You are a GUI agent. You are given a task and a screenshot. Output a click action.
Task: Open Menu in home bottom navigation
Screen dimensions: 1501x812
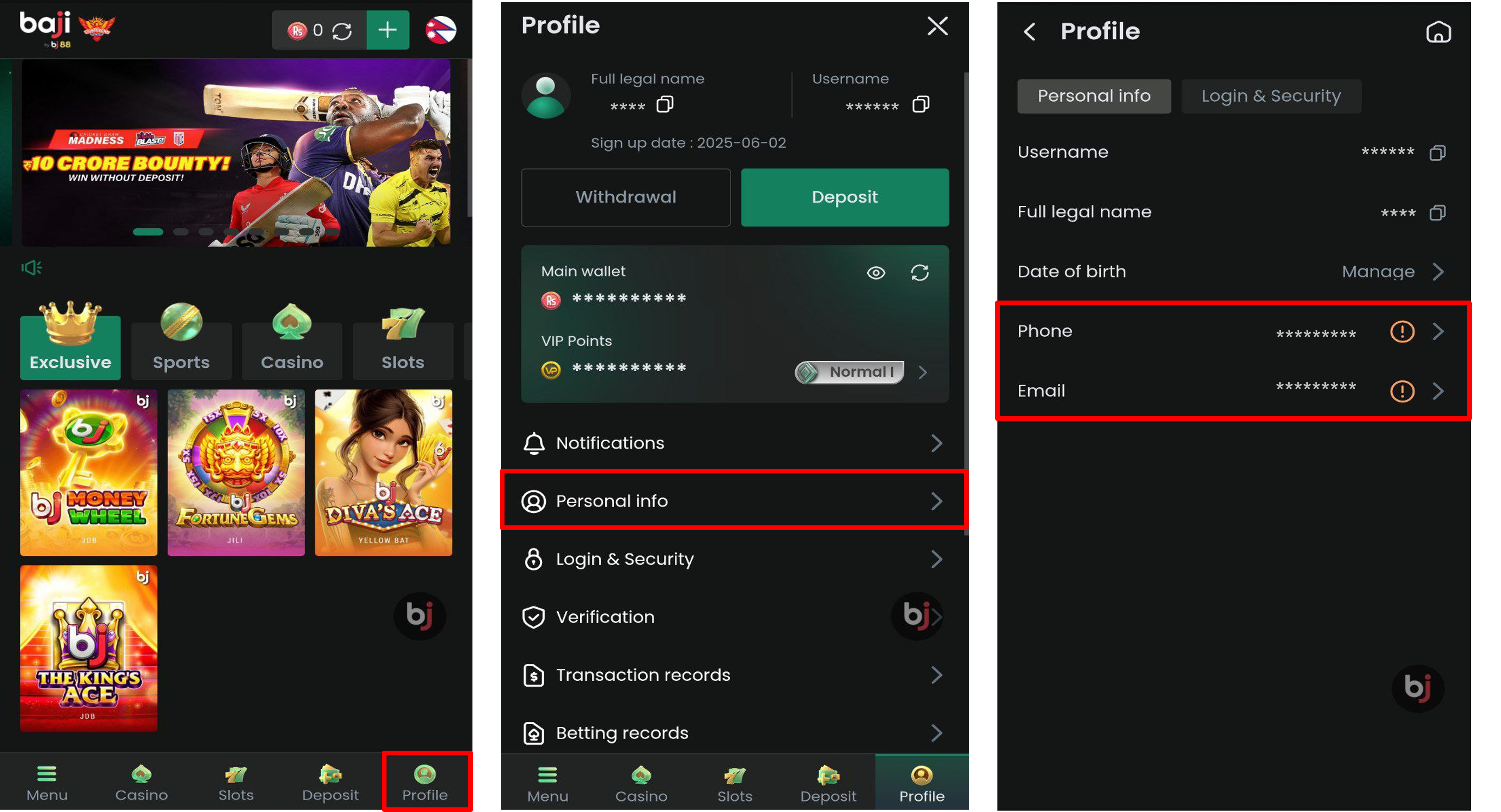(46, 784)
